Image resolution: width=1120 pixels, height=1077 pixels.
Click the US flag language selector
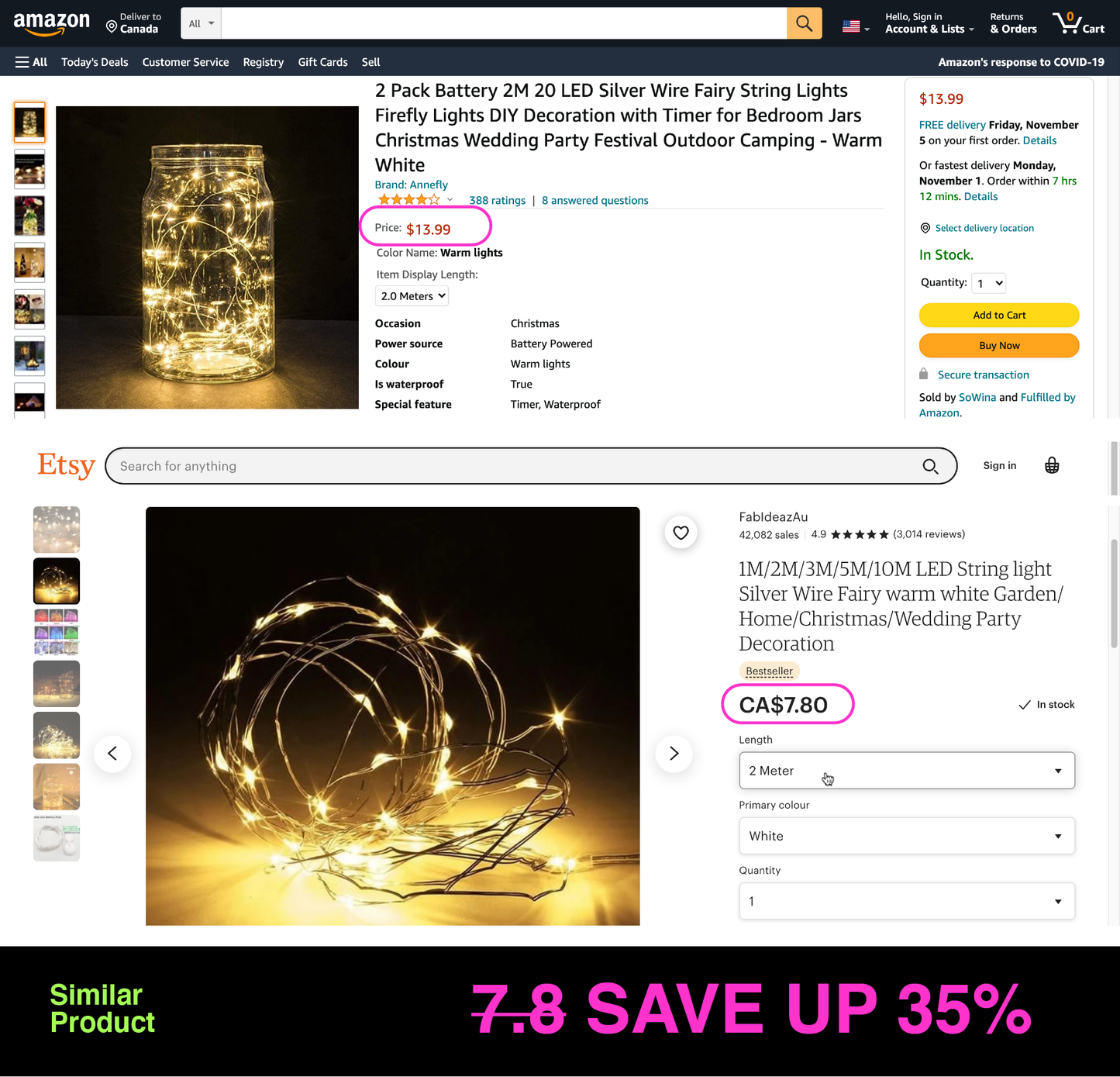click(x=856, y=26)
